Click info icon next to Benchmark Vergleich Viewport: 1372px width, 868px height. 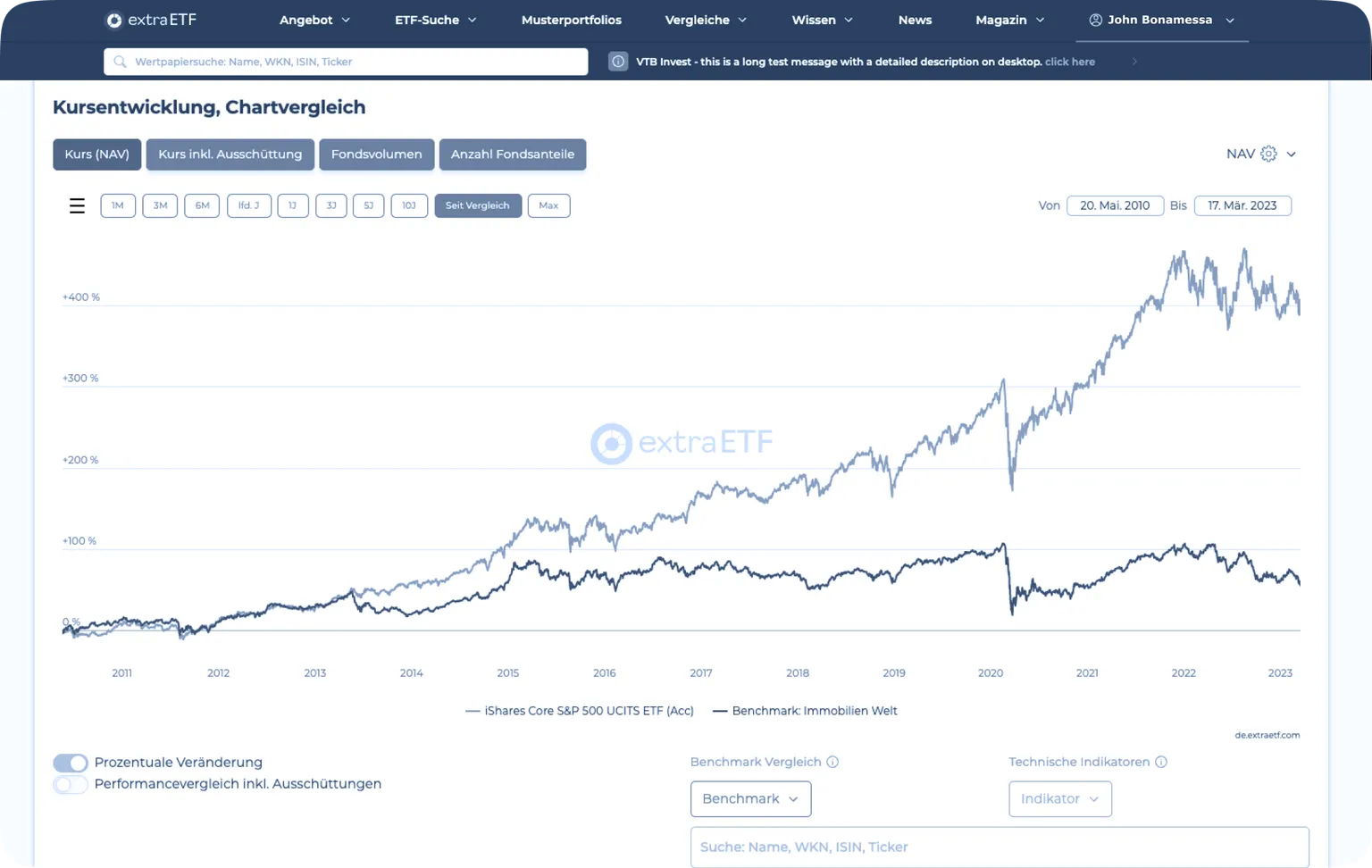tap(832, 762)
